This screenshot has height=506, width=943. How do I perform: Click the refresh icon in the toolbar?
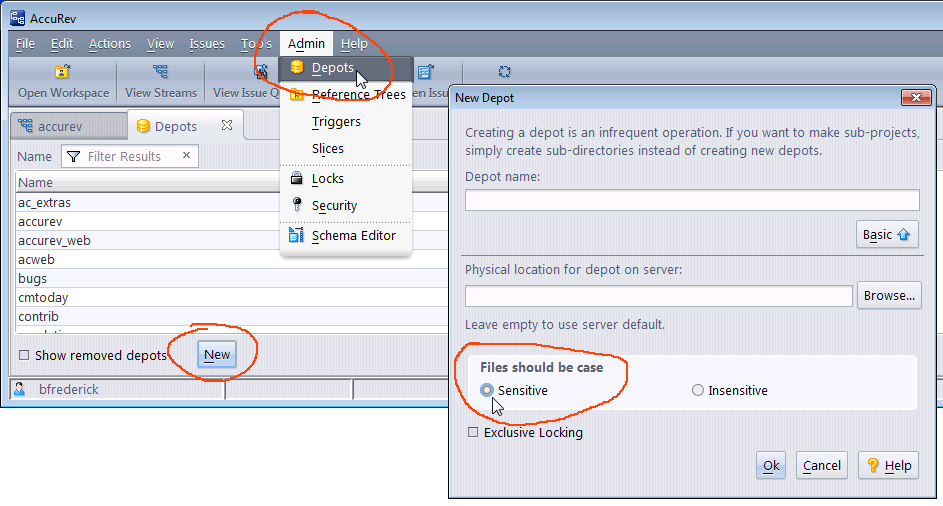pyautogui.click(x=504, y=72)
